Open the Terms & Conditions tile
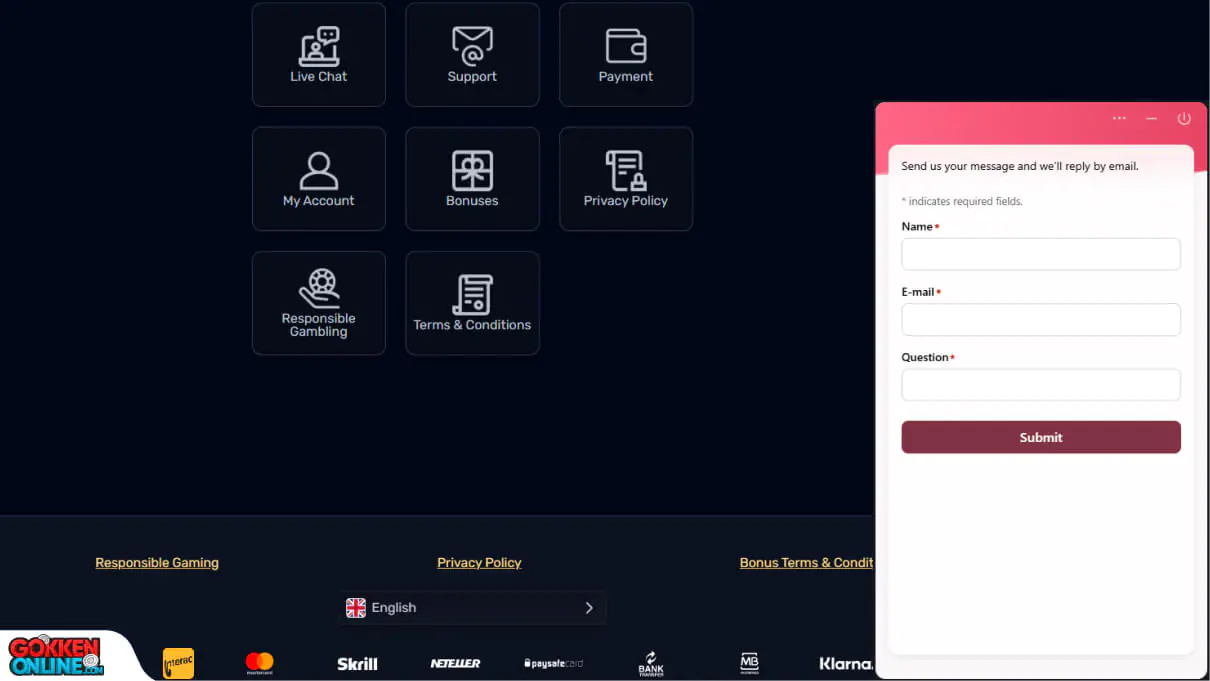 coord(472,303)
